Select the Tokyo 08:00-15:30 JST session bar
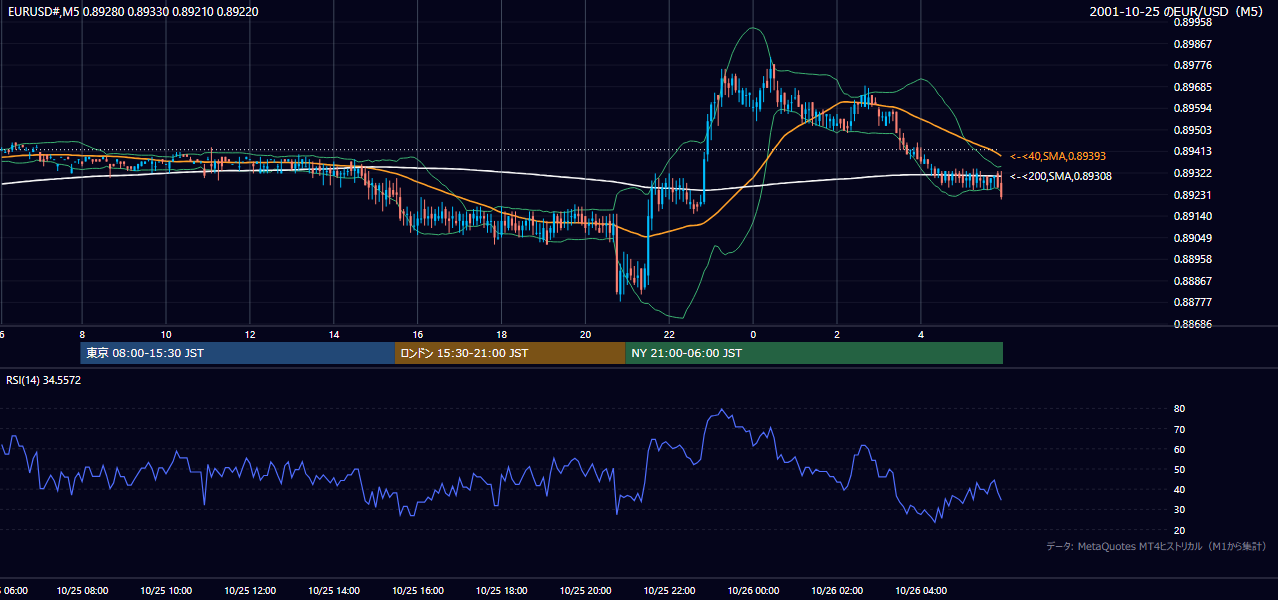This screenshot has height=600, width=1278. point(238,353)
